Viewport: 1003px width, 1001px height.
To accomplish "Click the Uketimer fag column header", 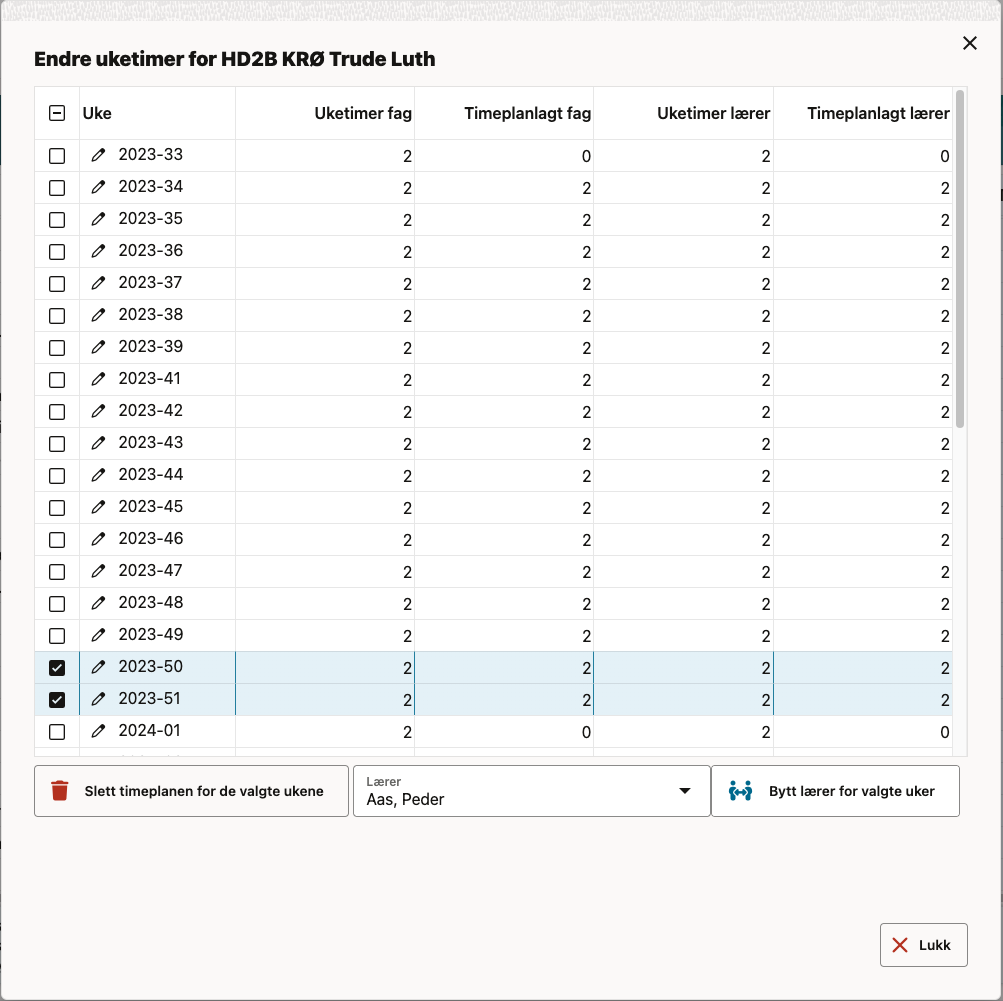I will tap(362, 113).
